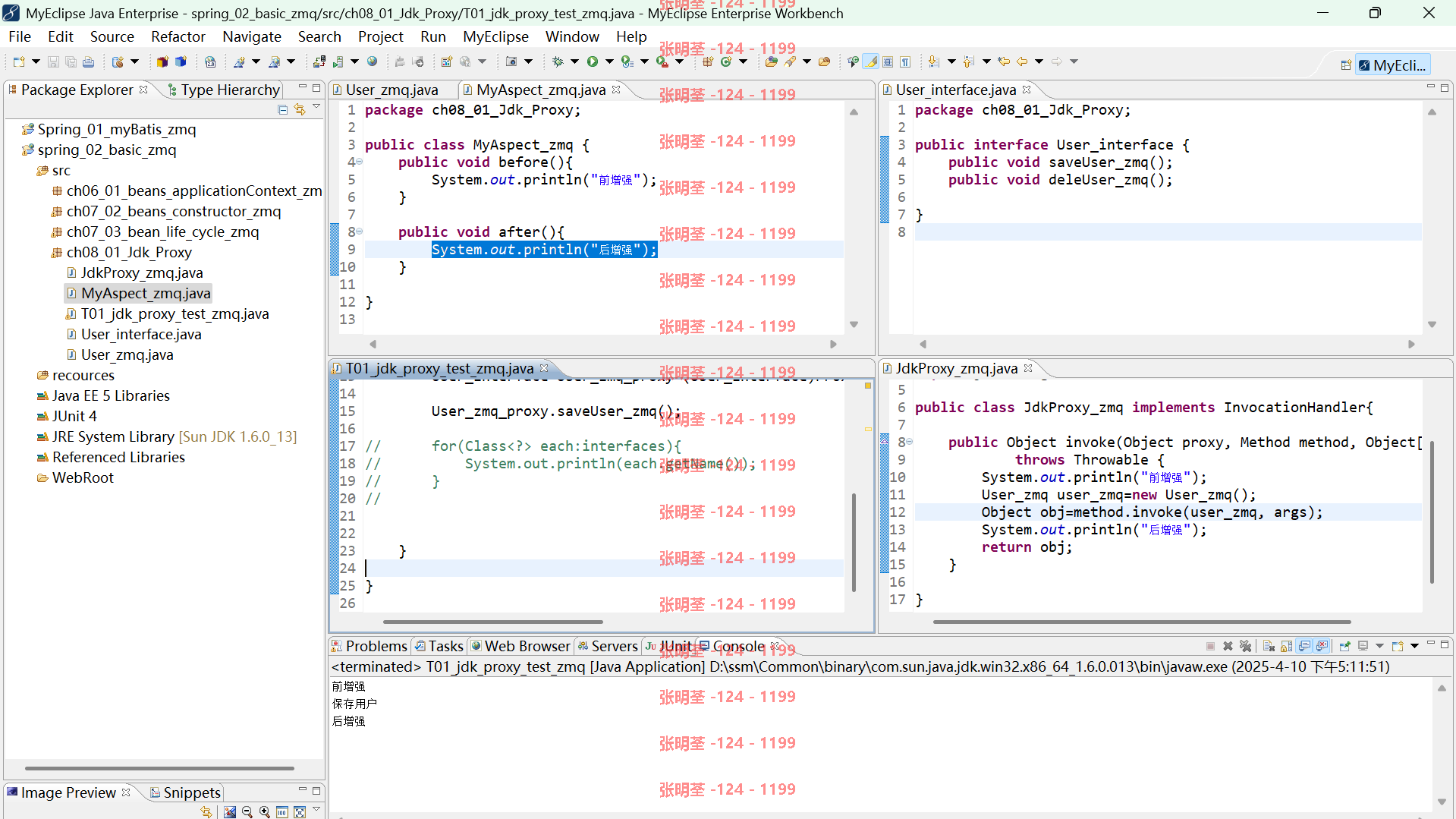Close the JdkProxy_zmq.java editor tab
The width and height of the screenshot is (1456, 819).
1028,368
